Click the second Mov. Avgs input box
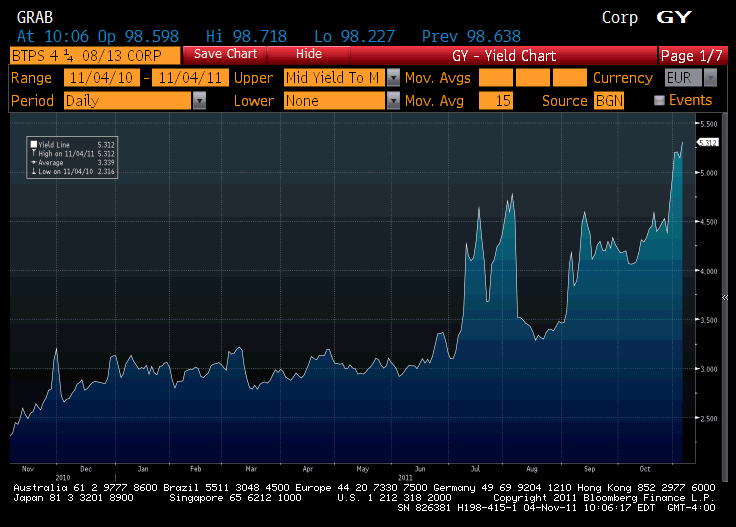Screen dimensions: 736x527 [533, 77]
